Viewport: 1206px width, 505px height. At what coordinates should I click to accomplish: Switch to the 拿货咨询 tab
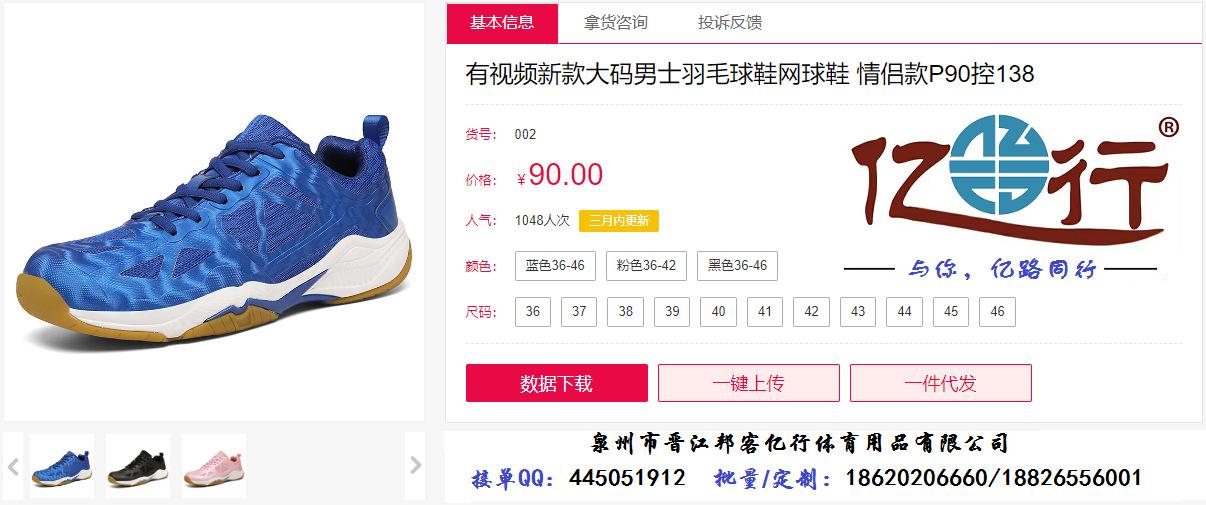616,22
